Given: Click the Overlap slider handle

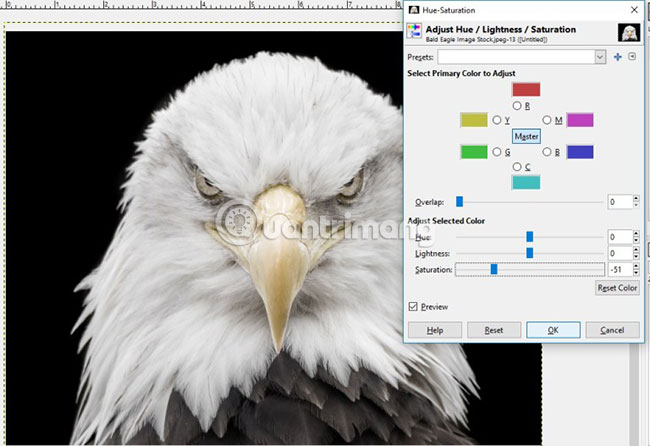Looking at the screenshot, I should (459, 201).
